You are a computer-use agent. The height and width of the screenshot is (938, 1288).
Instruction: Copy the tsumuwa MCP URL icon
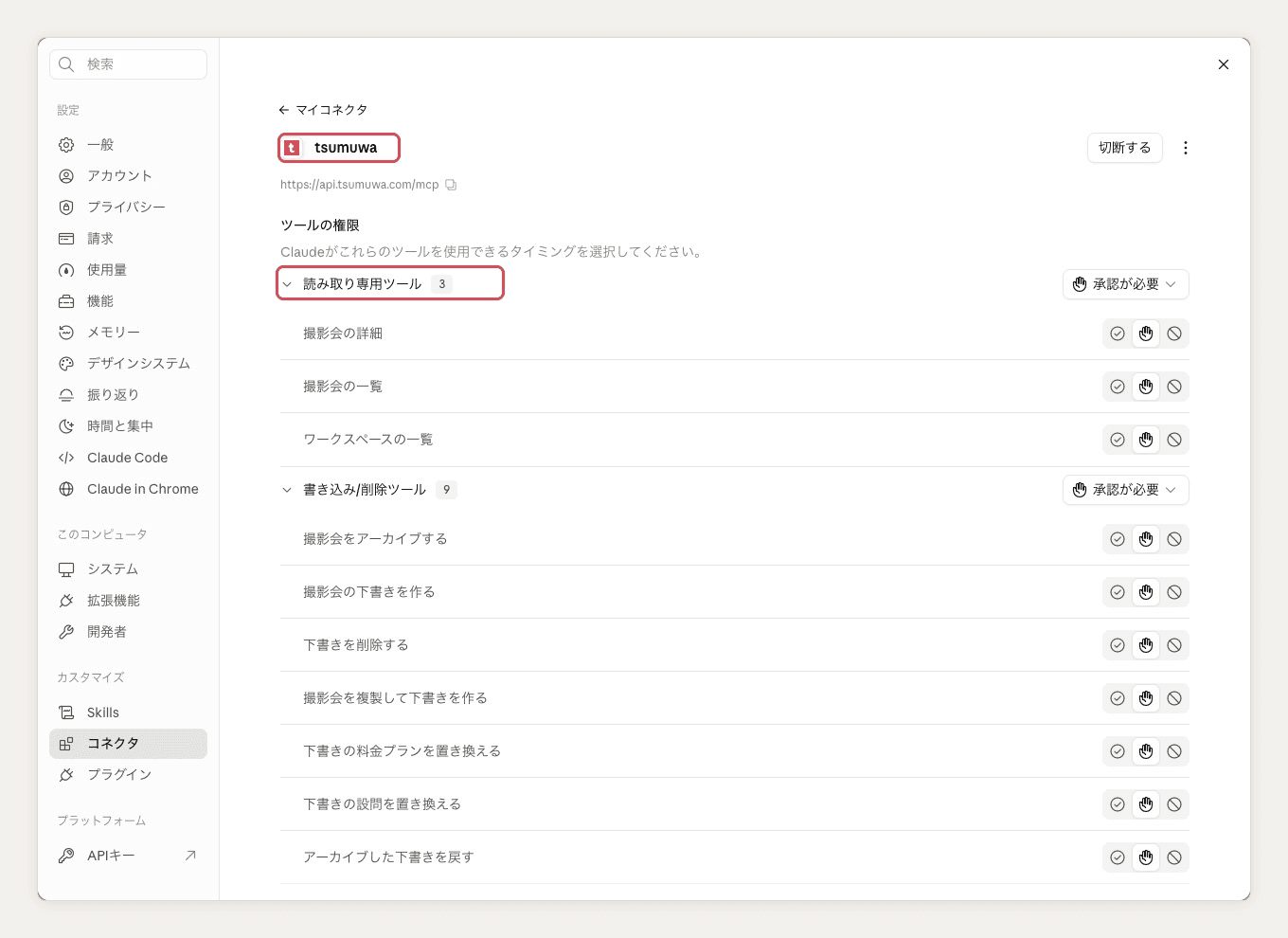(x=451, y=185)
